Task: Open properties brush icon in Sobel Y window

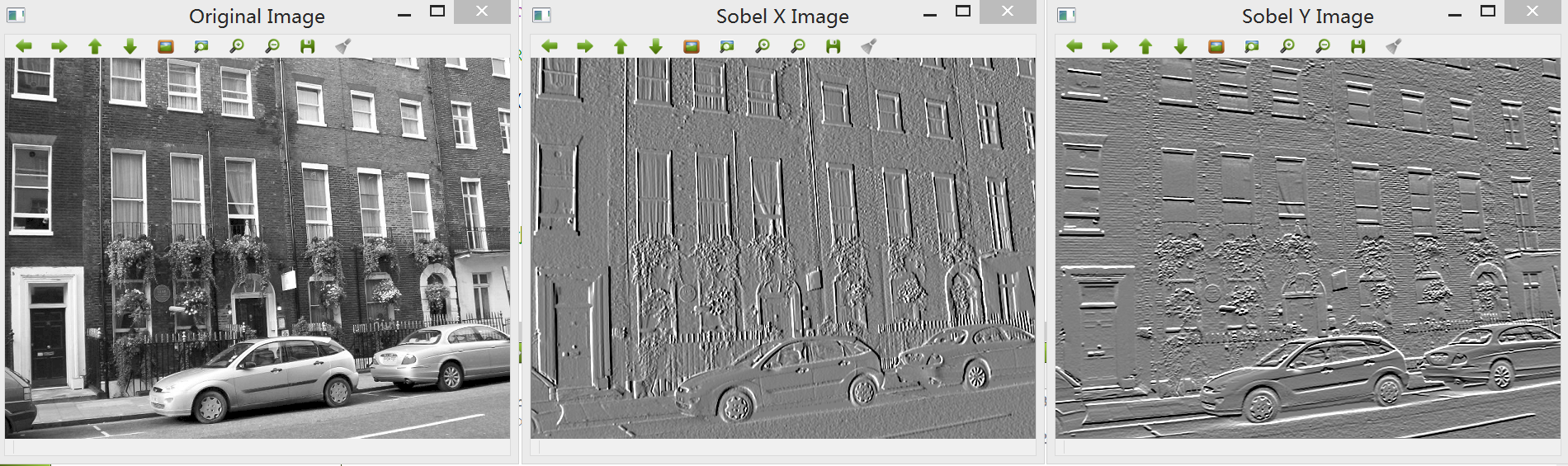Action: click(x=1394, y=46)
